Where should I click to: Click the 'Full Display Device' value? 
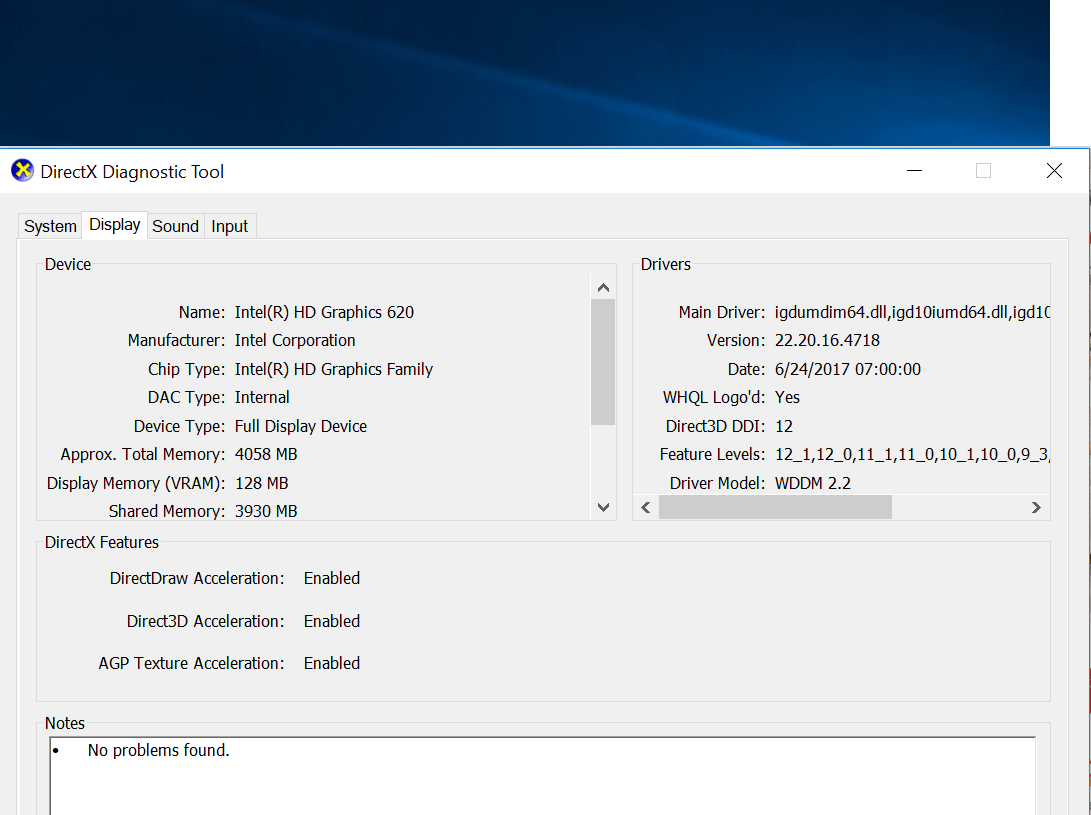click(x=301, y=426)
